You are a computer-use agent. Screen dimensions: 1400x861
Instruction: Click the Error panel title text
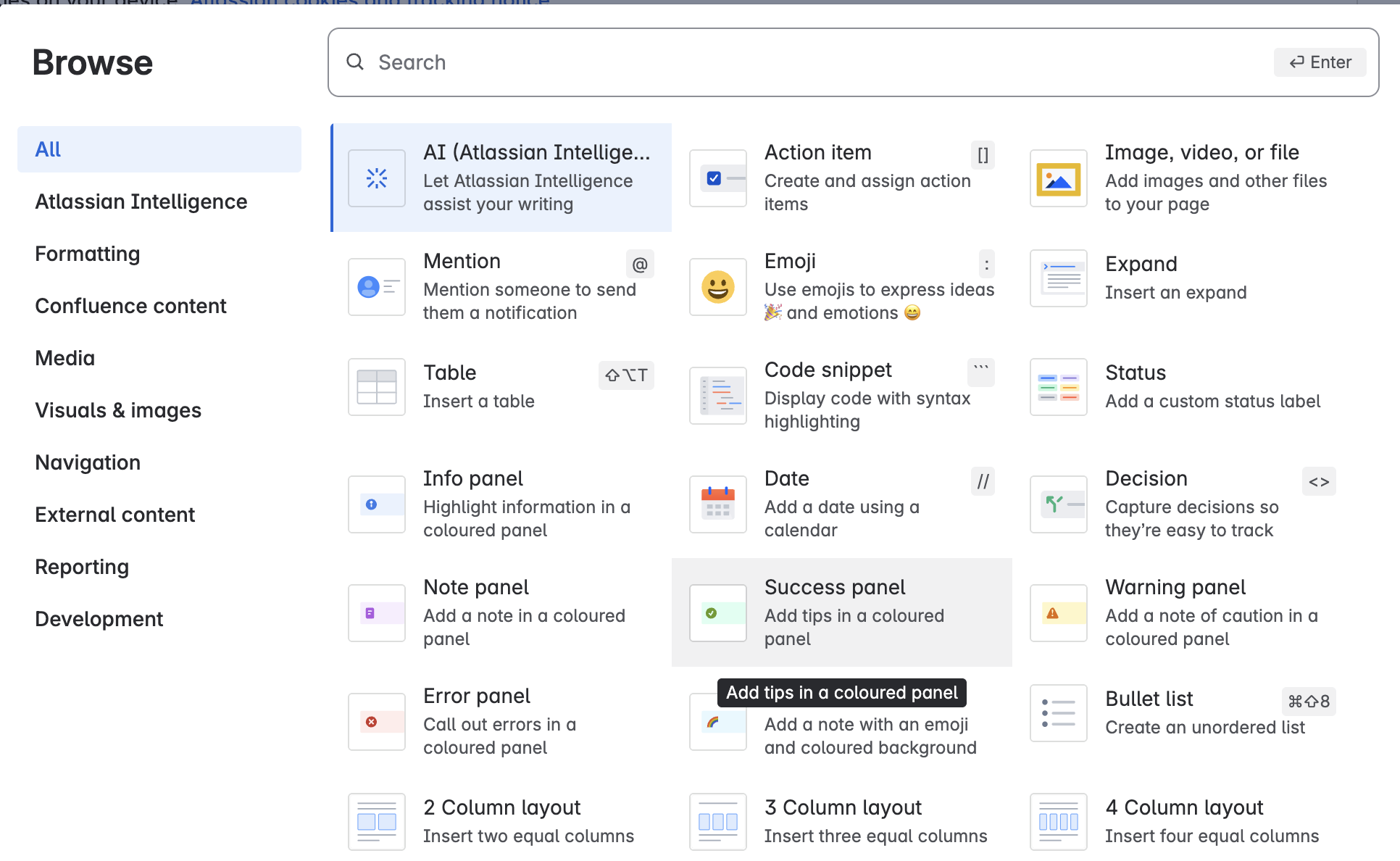(477, 696)
